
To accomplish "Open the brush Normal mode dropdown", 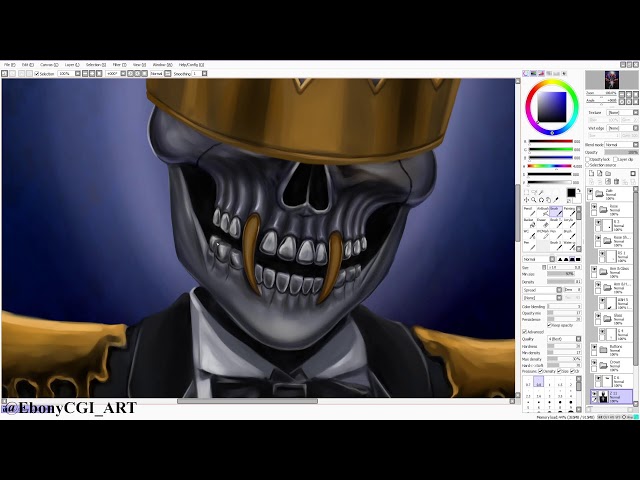I will (x=539, y=259).
